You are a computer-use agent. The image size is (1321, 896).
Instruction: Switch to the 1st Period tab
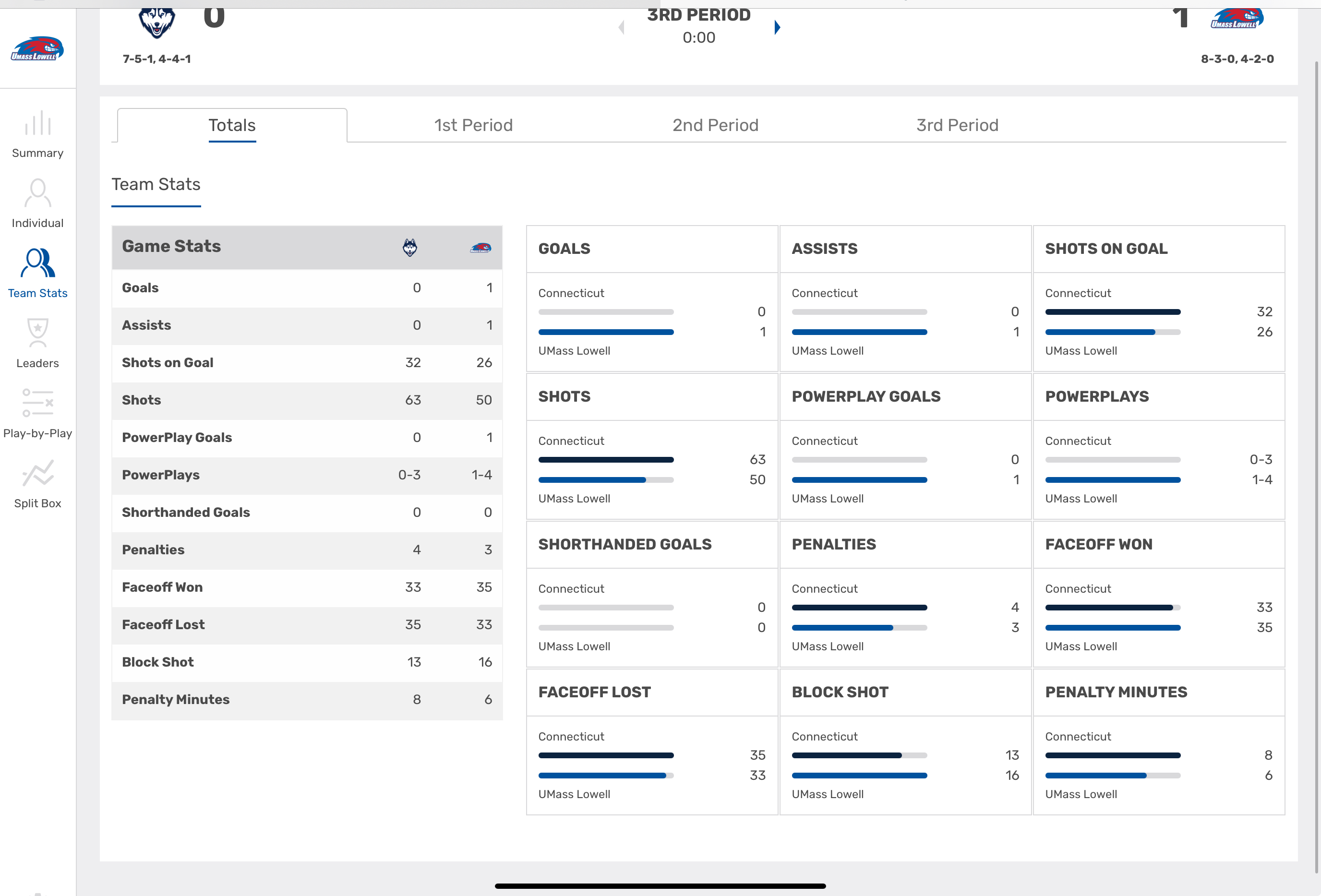(x=473, y=125)
